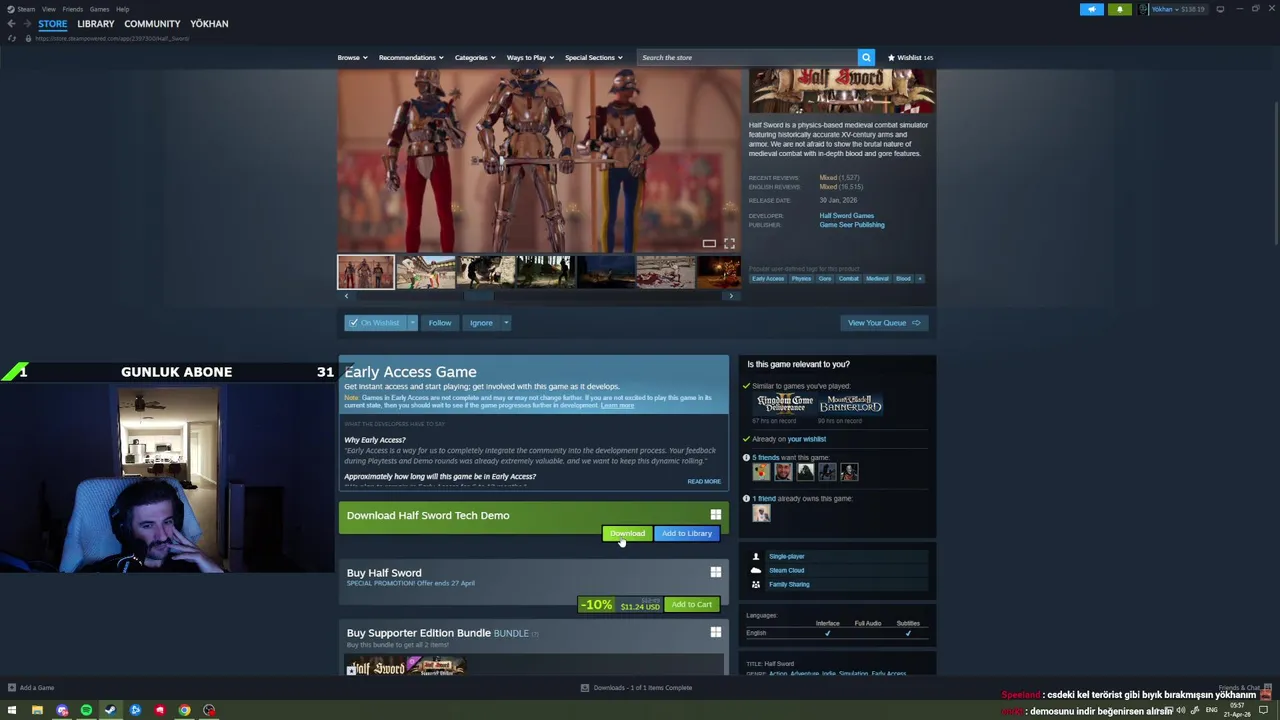
Task: Open the Game Seer Publishing link
Action: pos(852,224)
